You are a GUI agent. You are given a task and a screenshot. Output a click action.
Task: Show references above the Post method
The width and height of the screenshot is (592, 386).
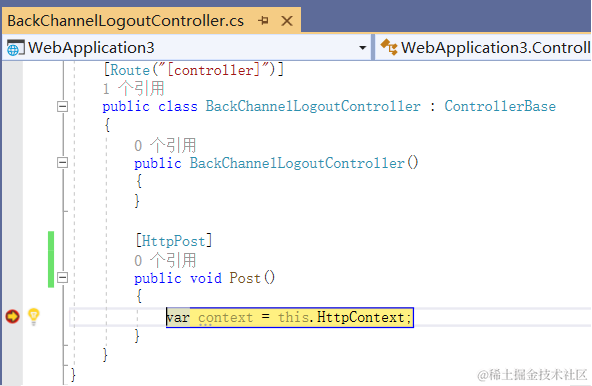pyautogui.click(x=165, y=261)
